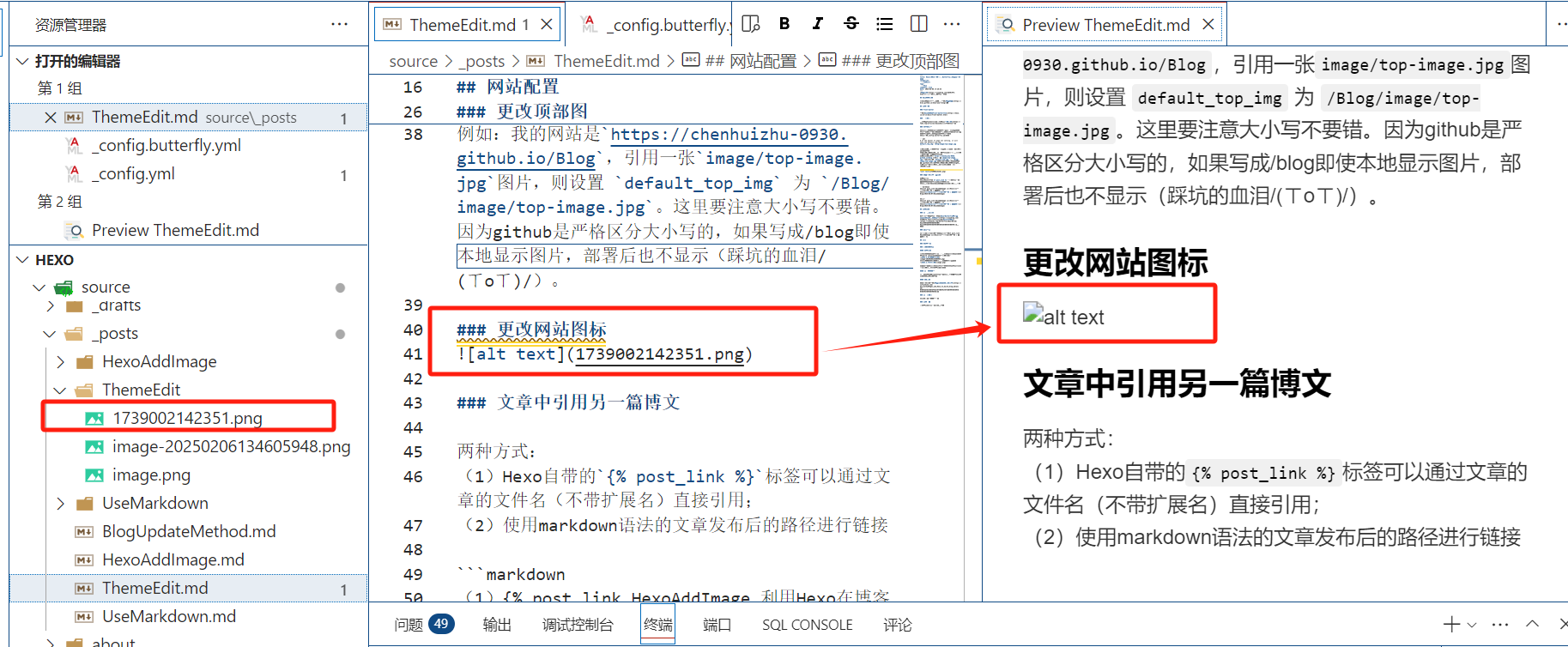Image resolution: width=1568 pixels, height=647 pixels.
Task: Toggle bullet list formatting icon
Action: (x=885, y=24)
